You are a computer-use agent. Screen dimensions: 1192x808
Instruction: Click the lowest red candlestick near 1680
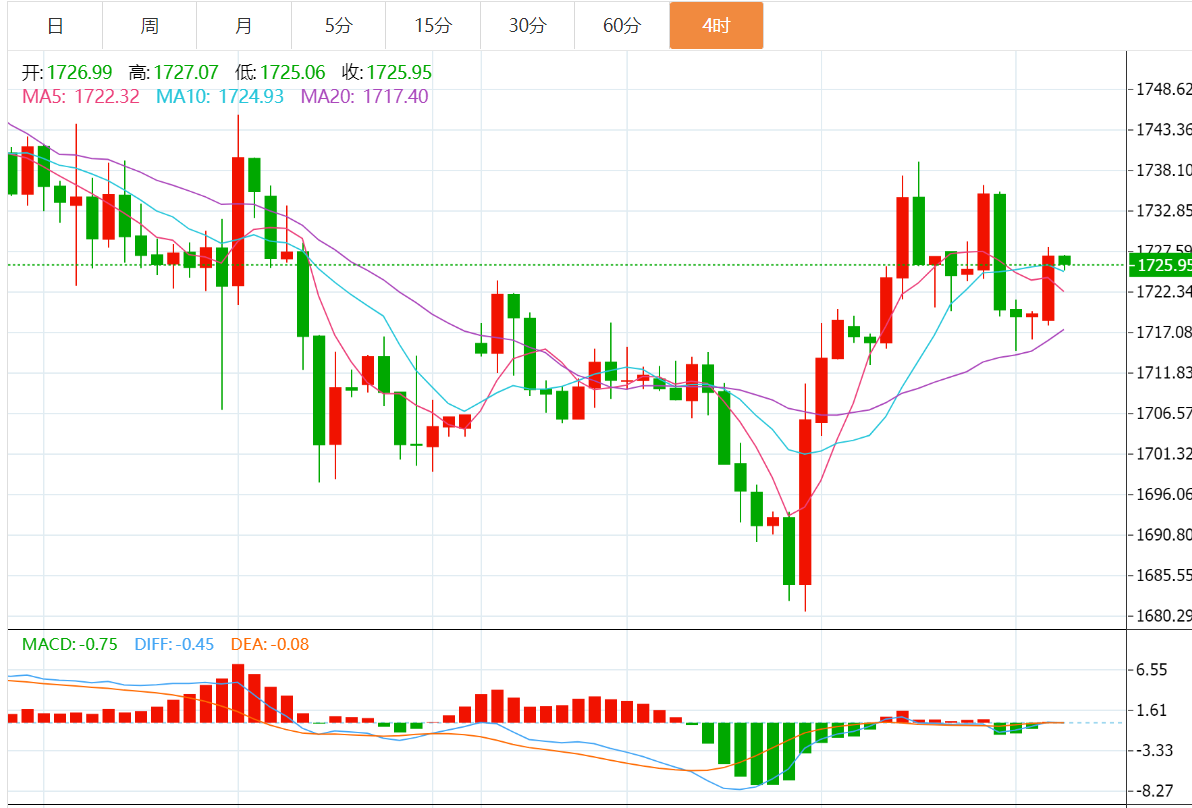tap(805, 502)
